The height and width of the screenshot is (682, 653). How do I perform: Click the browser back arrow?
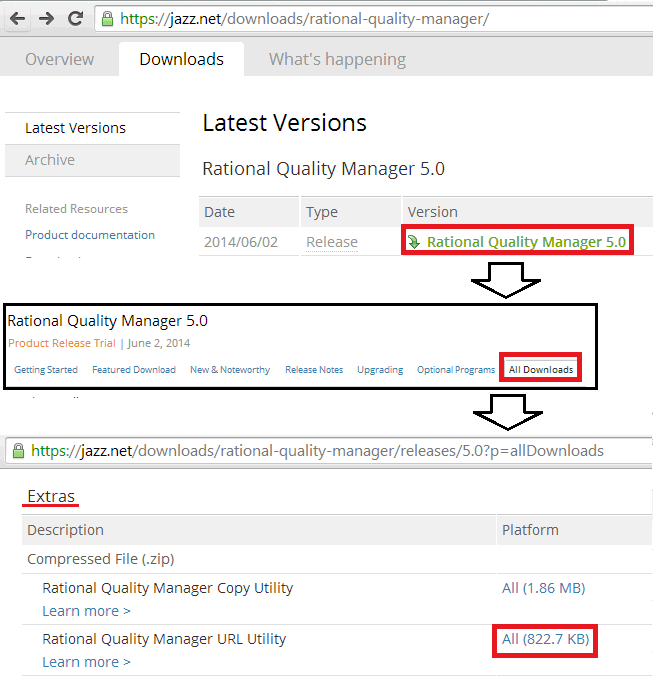tap(17, 19)
